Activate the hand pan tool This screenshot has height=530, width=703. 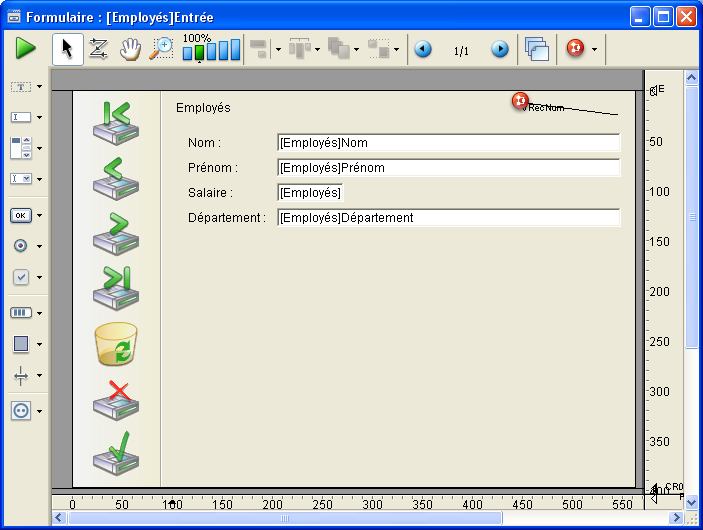129,48
